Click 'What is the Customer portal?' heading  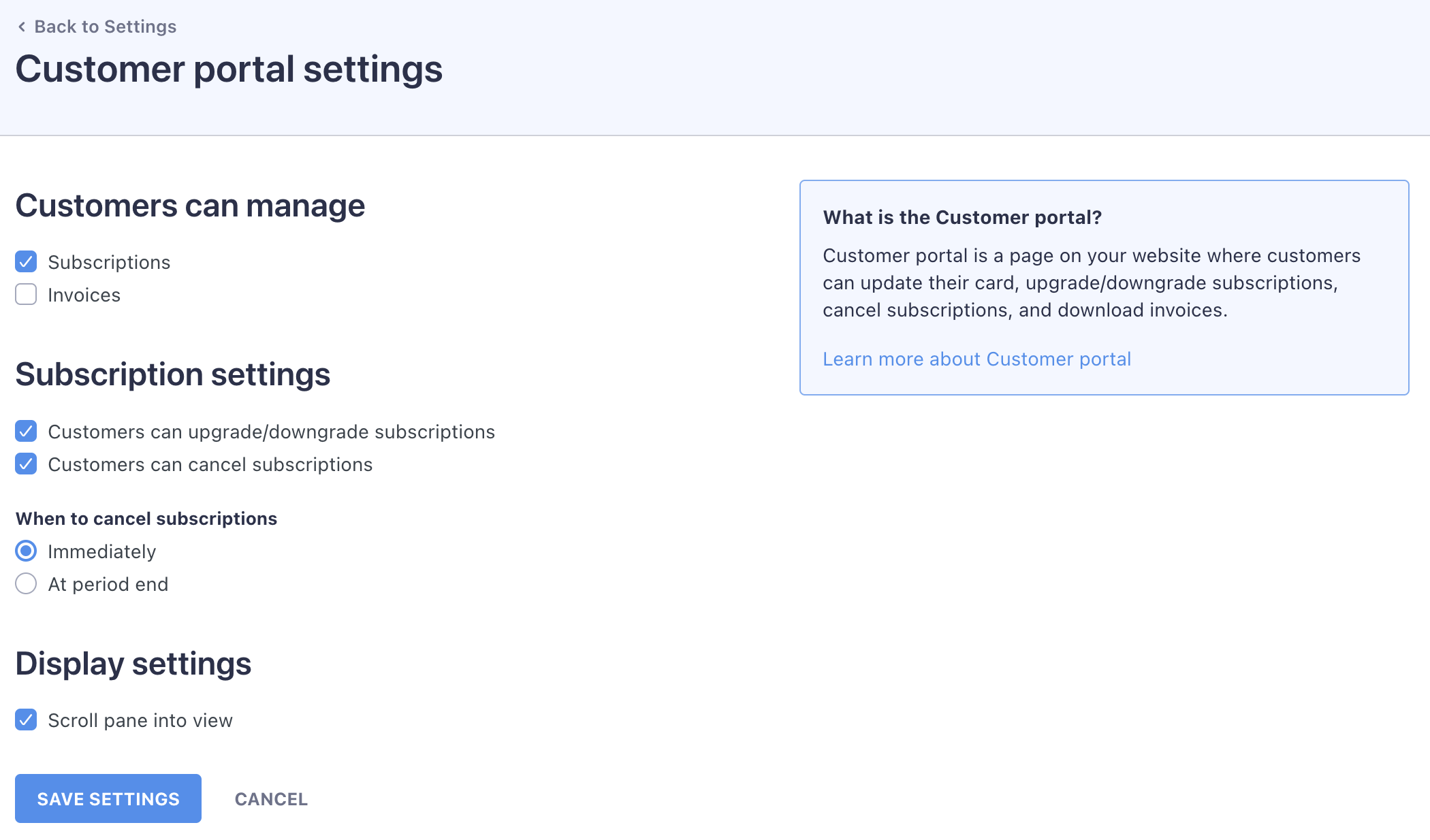[x=962, y=217]
